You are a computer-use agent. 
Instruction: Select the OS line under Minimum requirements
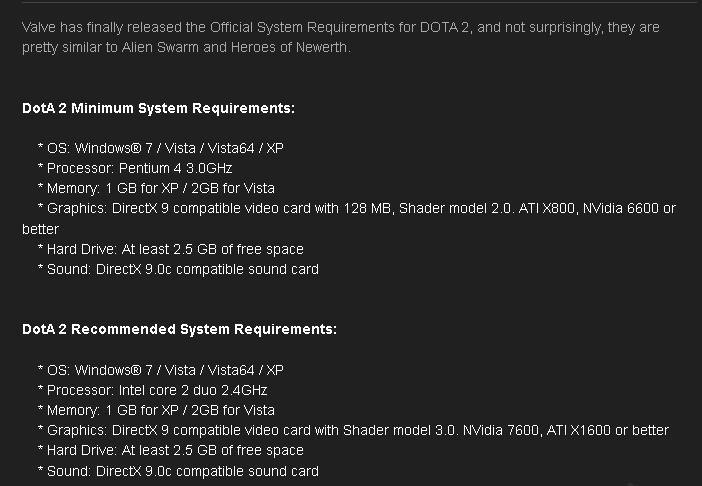[x=160, y=148]
